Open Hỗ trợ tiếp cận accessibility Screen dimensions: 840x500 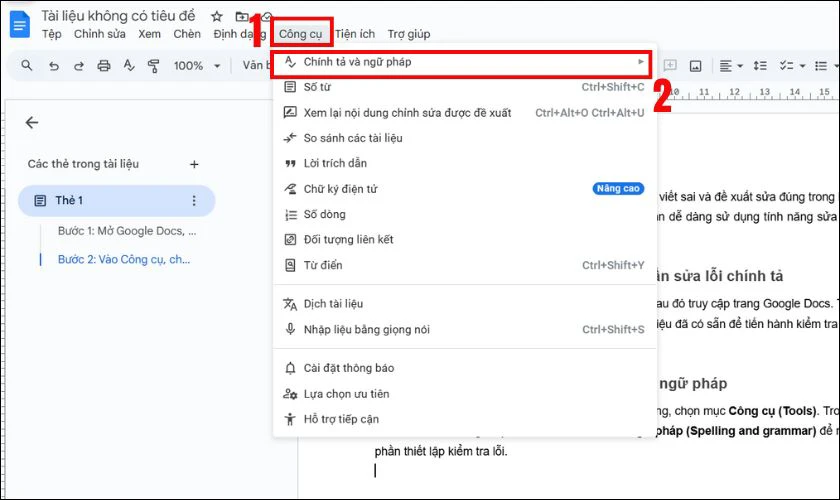coord(463,419)
